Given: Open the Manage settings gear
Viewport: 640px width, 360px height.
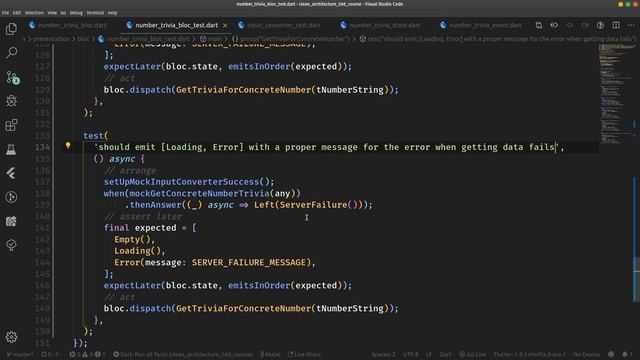Looking at the screenshot, I should pos(11,337).
